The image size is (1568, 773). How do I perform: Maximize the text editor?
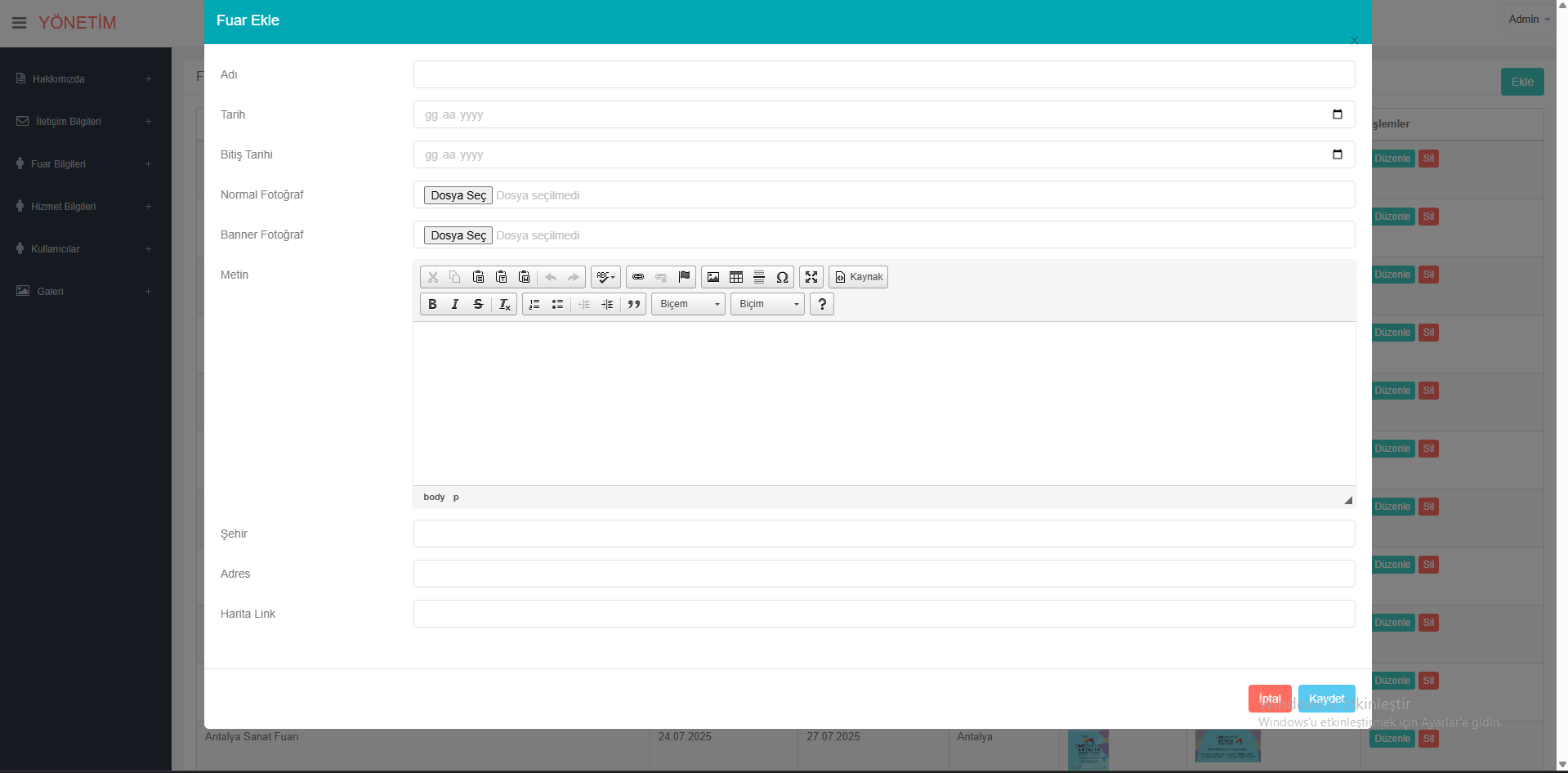(x=811, y=277)
